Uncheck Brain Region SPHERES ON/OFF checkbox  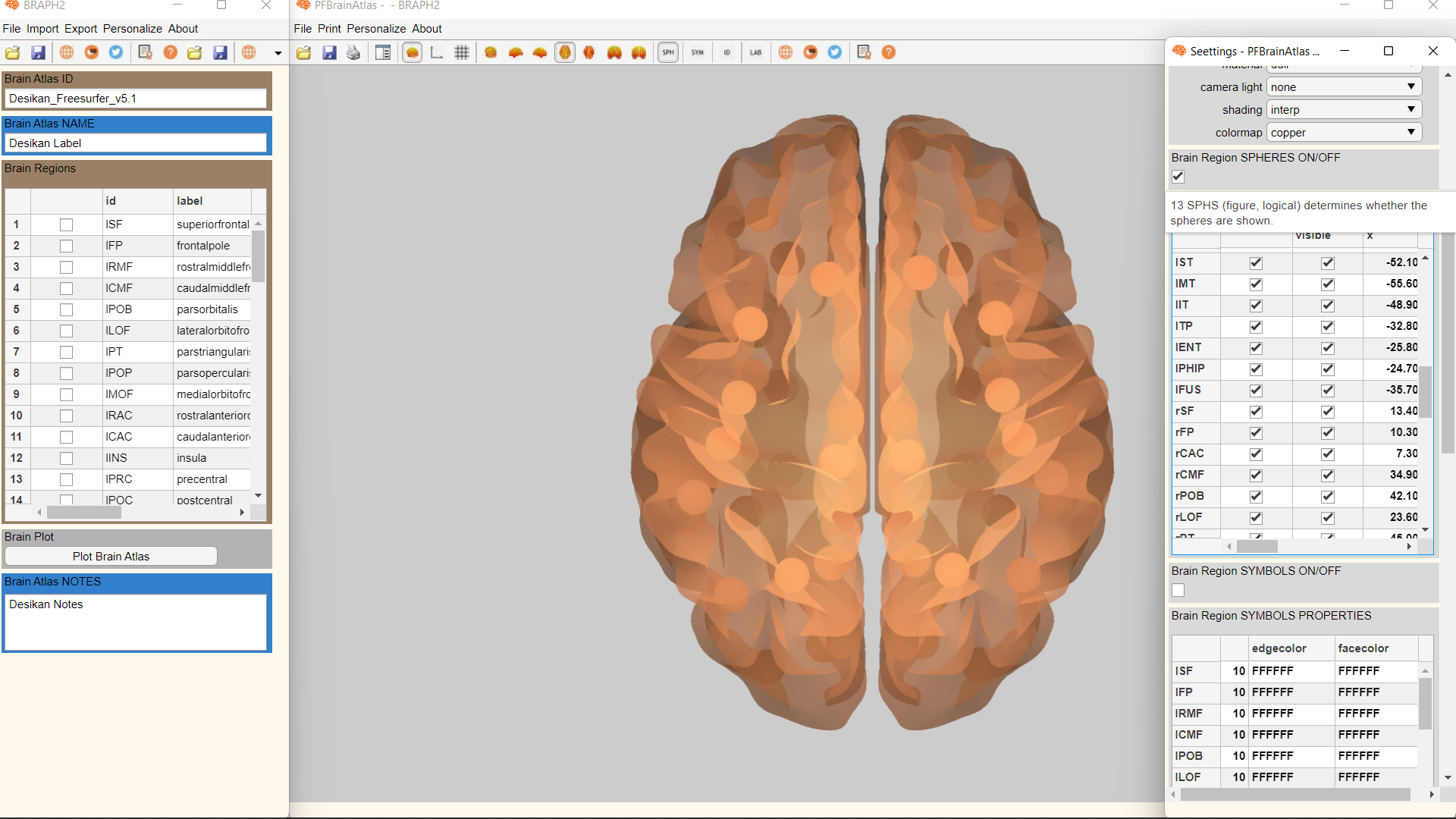click(1178, 177)
